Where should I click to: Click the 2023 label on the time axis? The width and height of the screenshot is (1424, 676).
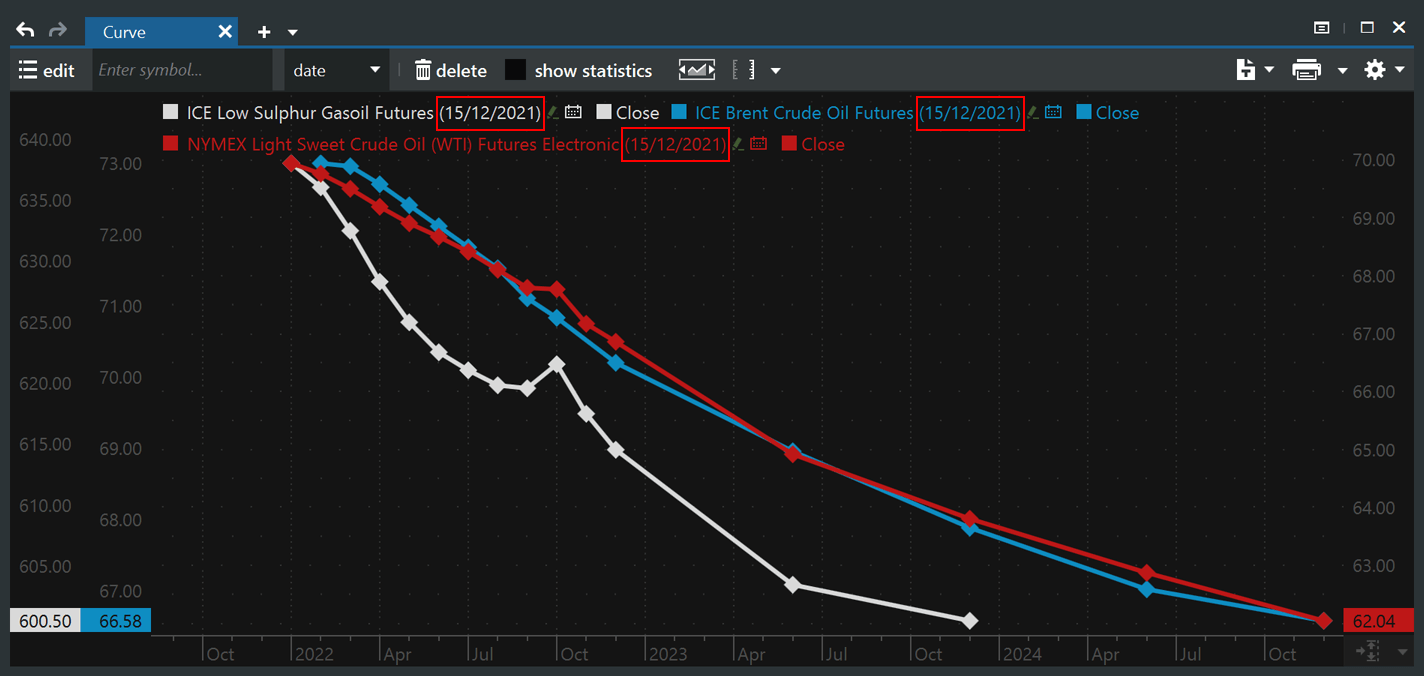click(x=668, y=654)
